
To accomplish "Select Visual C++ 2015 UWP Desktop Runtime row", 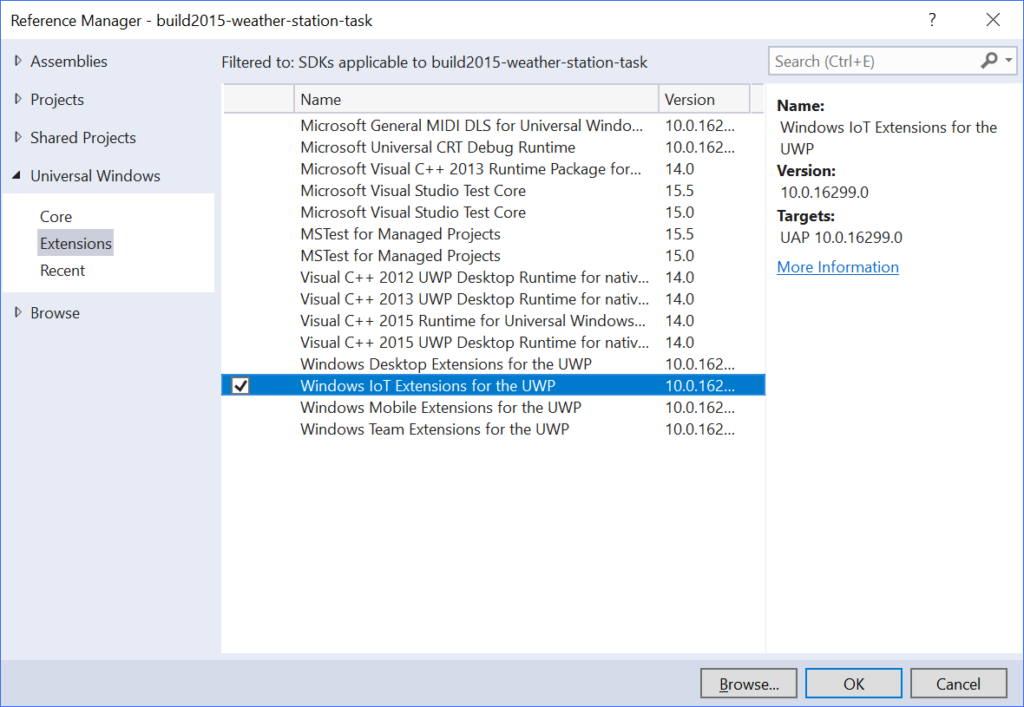I will [x=493, y=342].
